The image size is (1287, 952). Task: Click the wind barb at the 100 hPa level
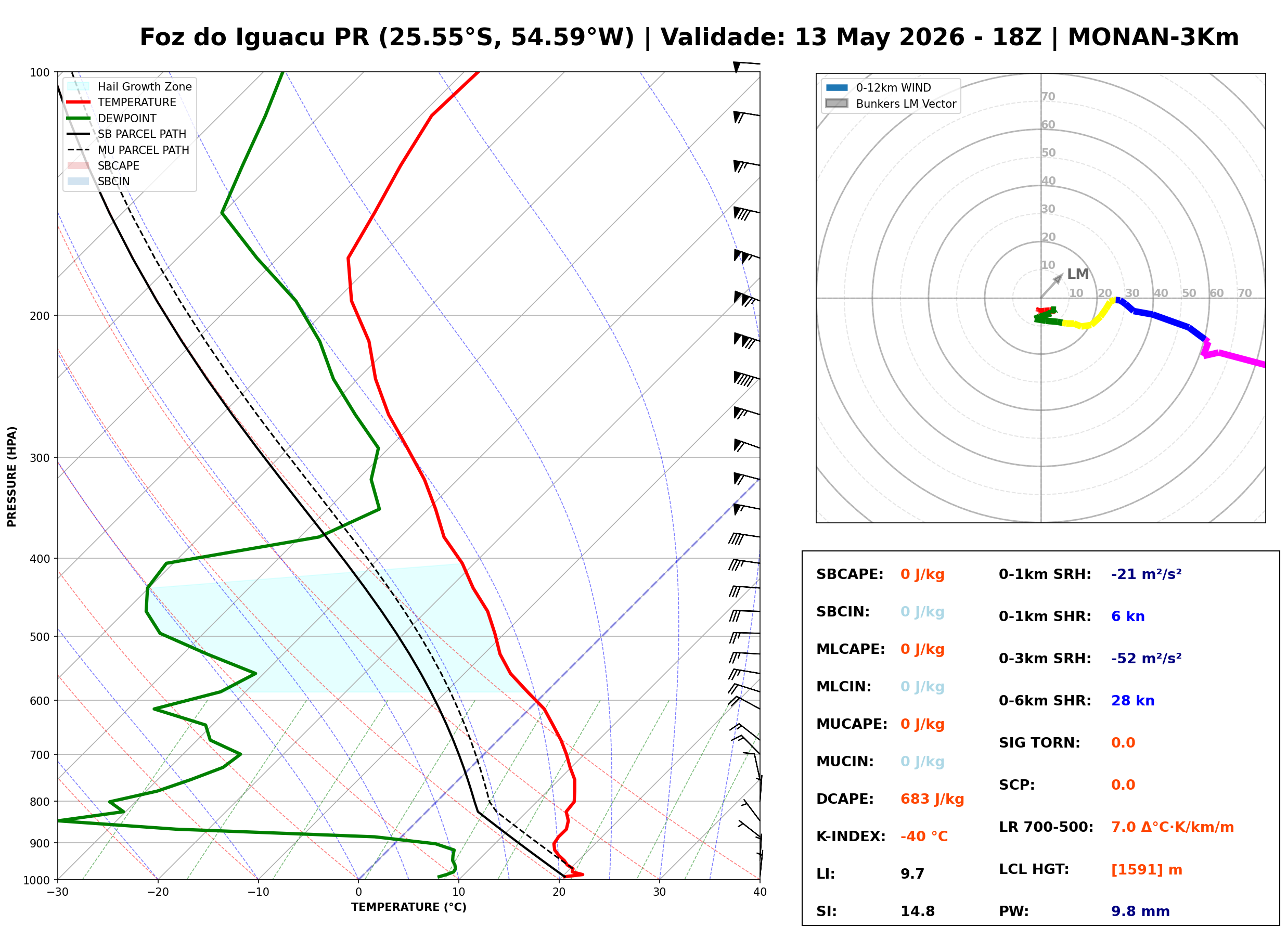click(x=747, y=65)
